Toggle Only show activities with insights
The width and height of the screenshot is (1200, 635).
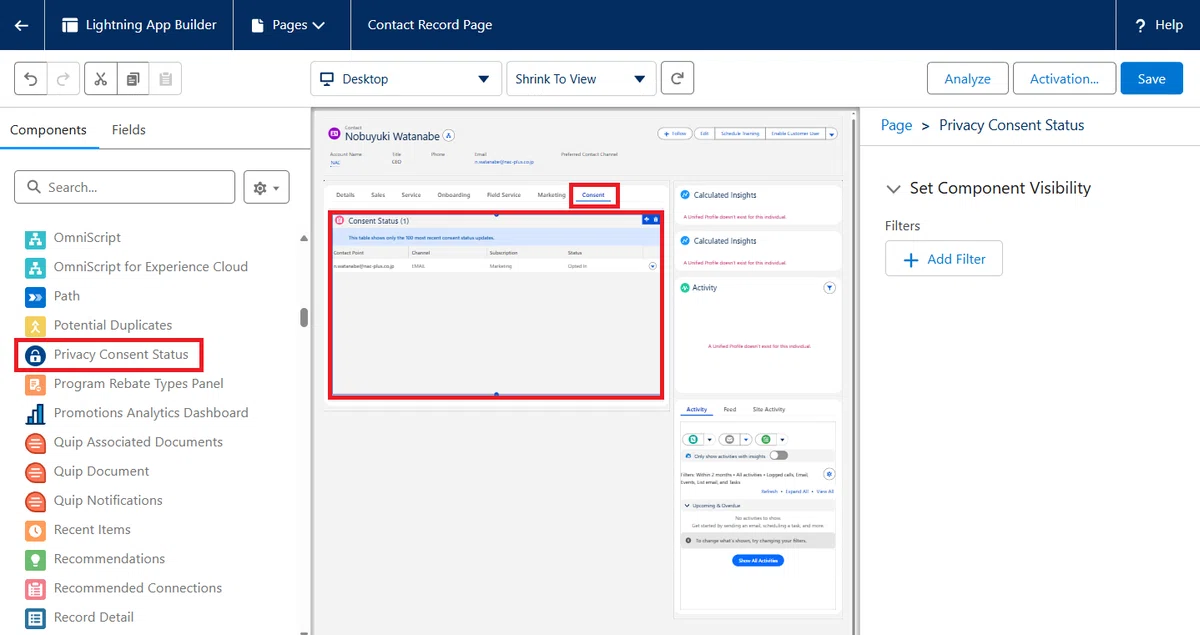pos(778,455)
